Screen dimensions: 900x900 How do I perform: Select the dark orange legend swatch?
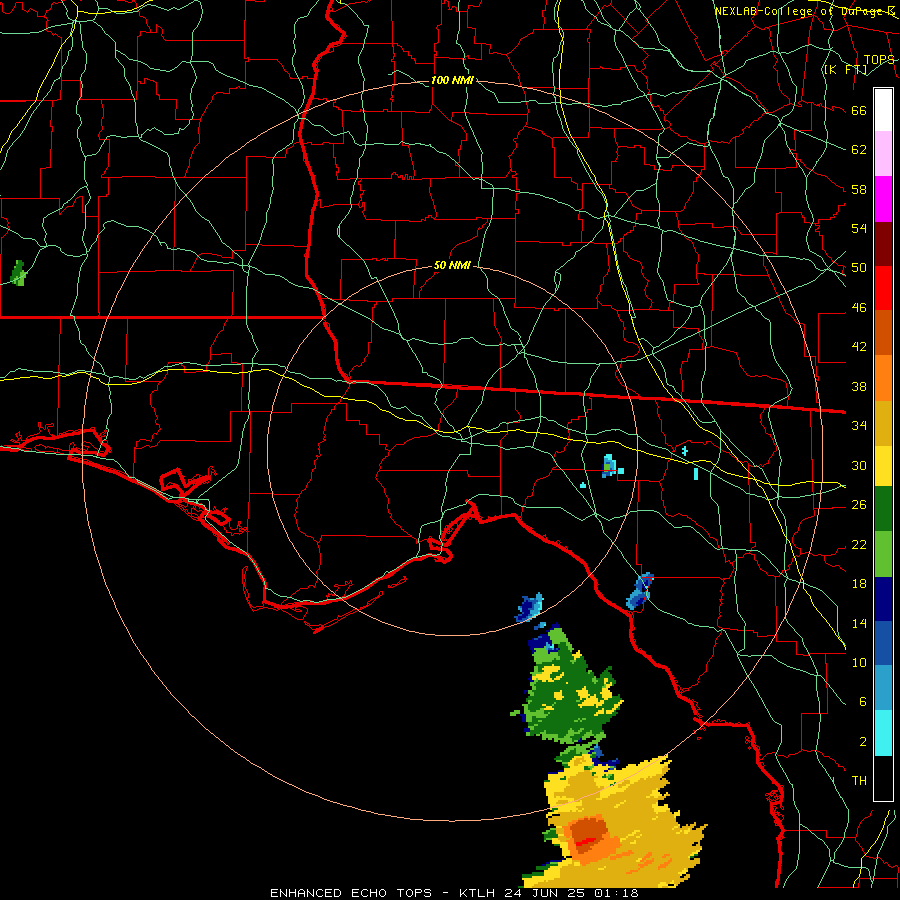point(883,333)
